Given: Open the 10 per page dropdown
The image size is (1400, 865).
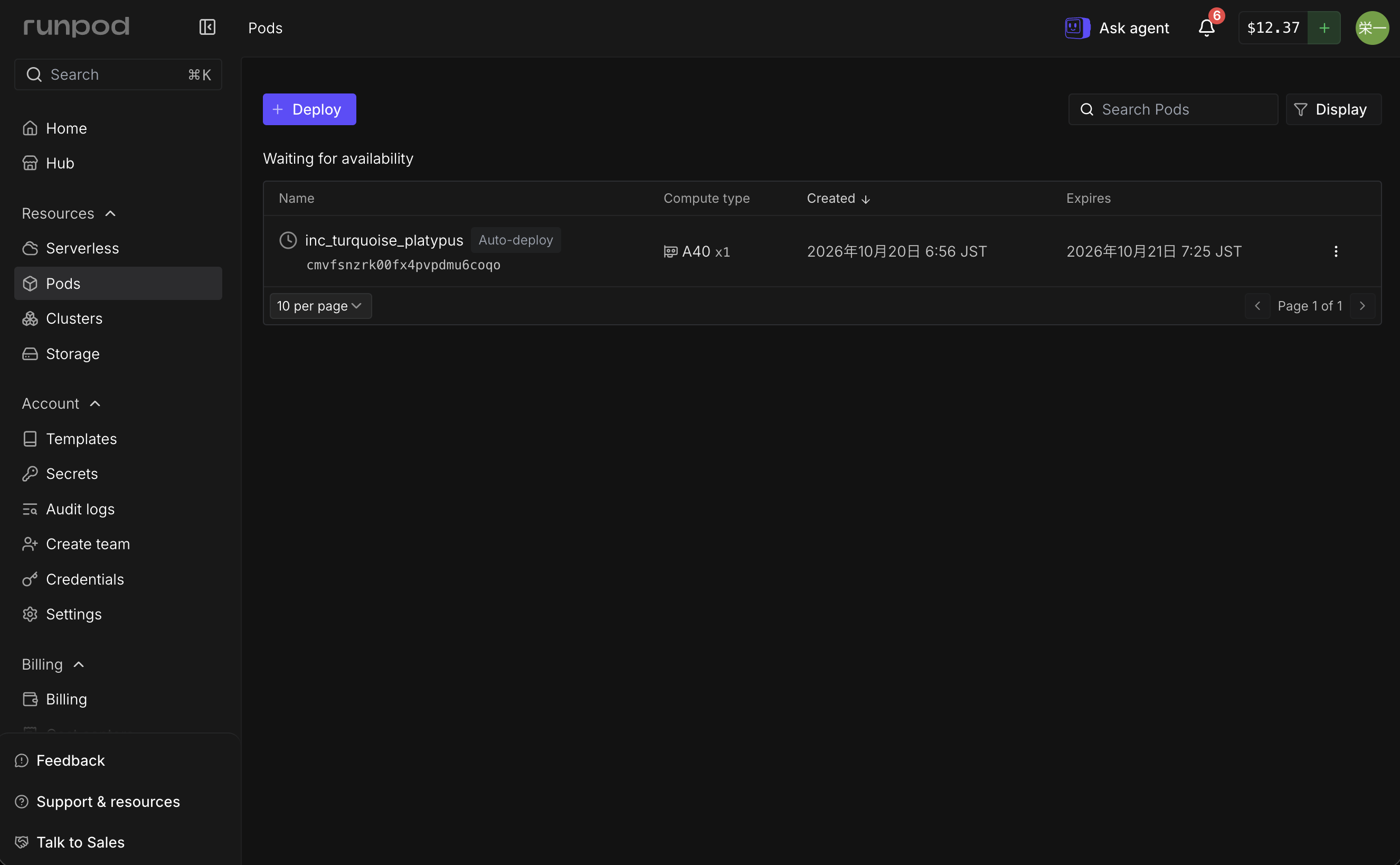Looking at the screenshot, I should coord(320,306).
